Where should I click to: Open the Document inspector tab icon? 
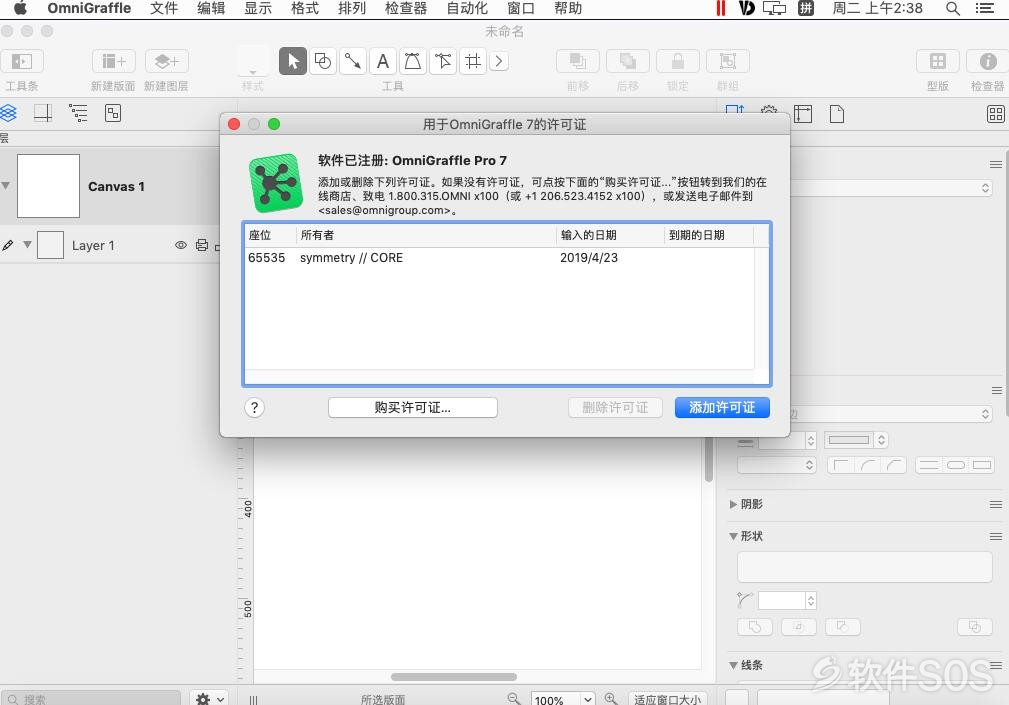837,114
